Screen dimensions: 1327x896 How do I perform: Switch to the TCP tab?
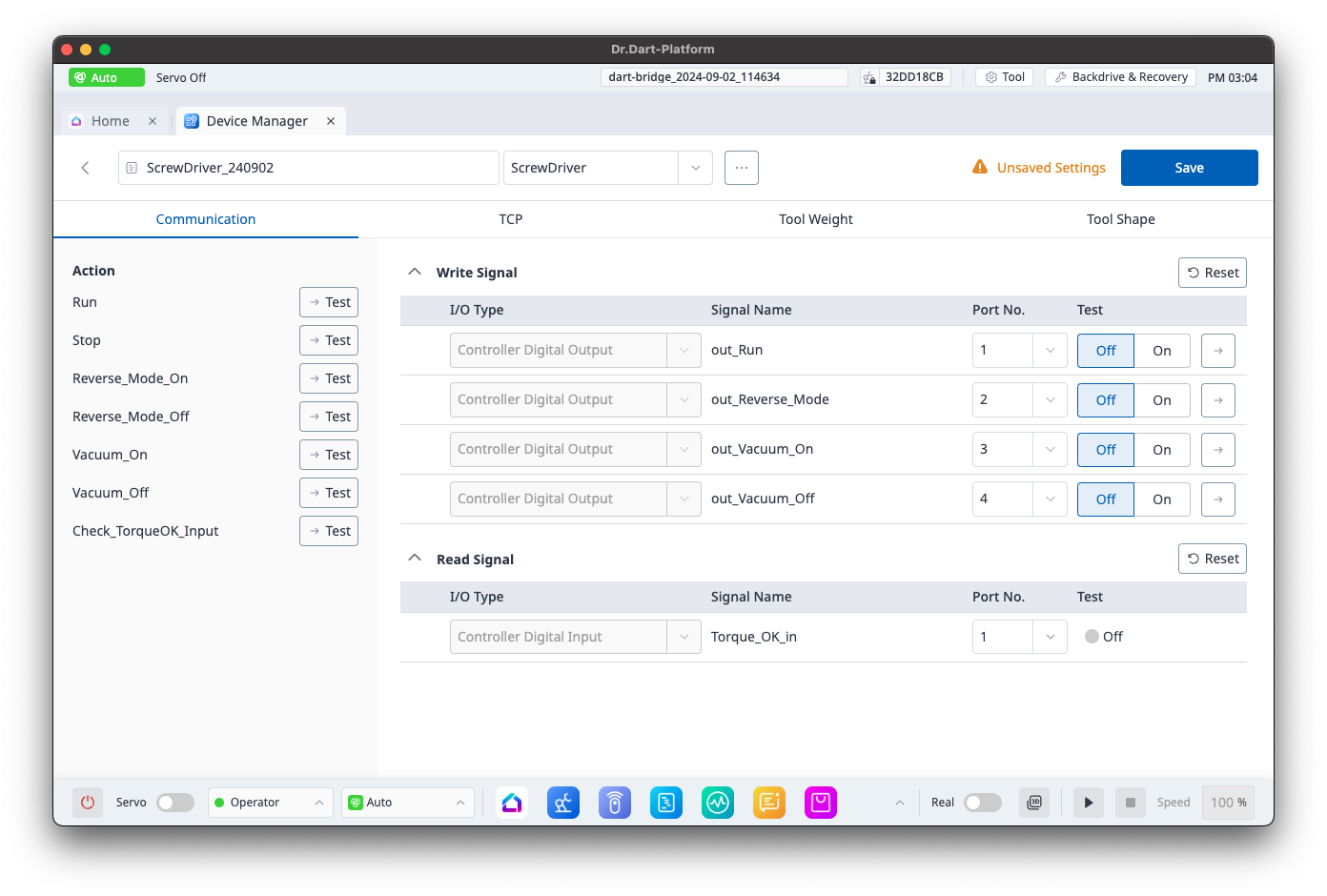click(x=510, y=219)
